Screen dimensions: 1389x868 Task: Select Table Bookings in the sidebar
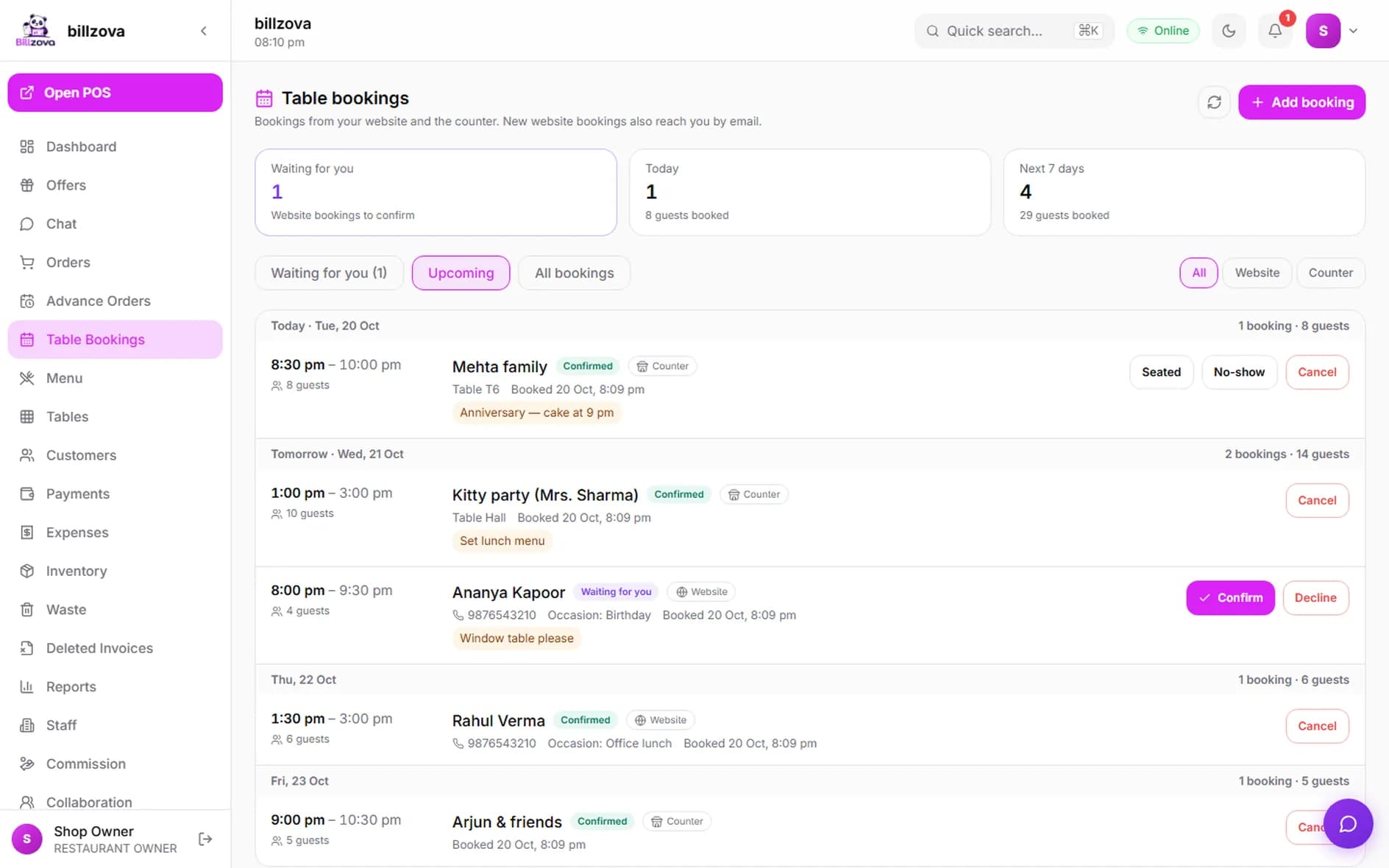tap(116, 340)
